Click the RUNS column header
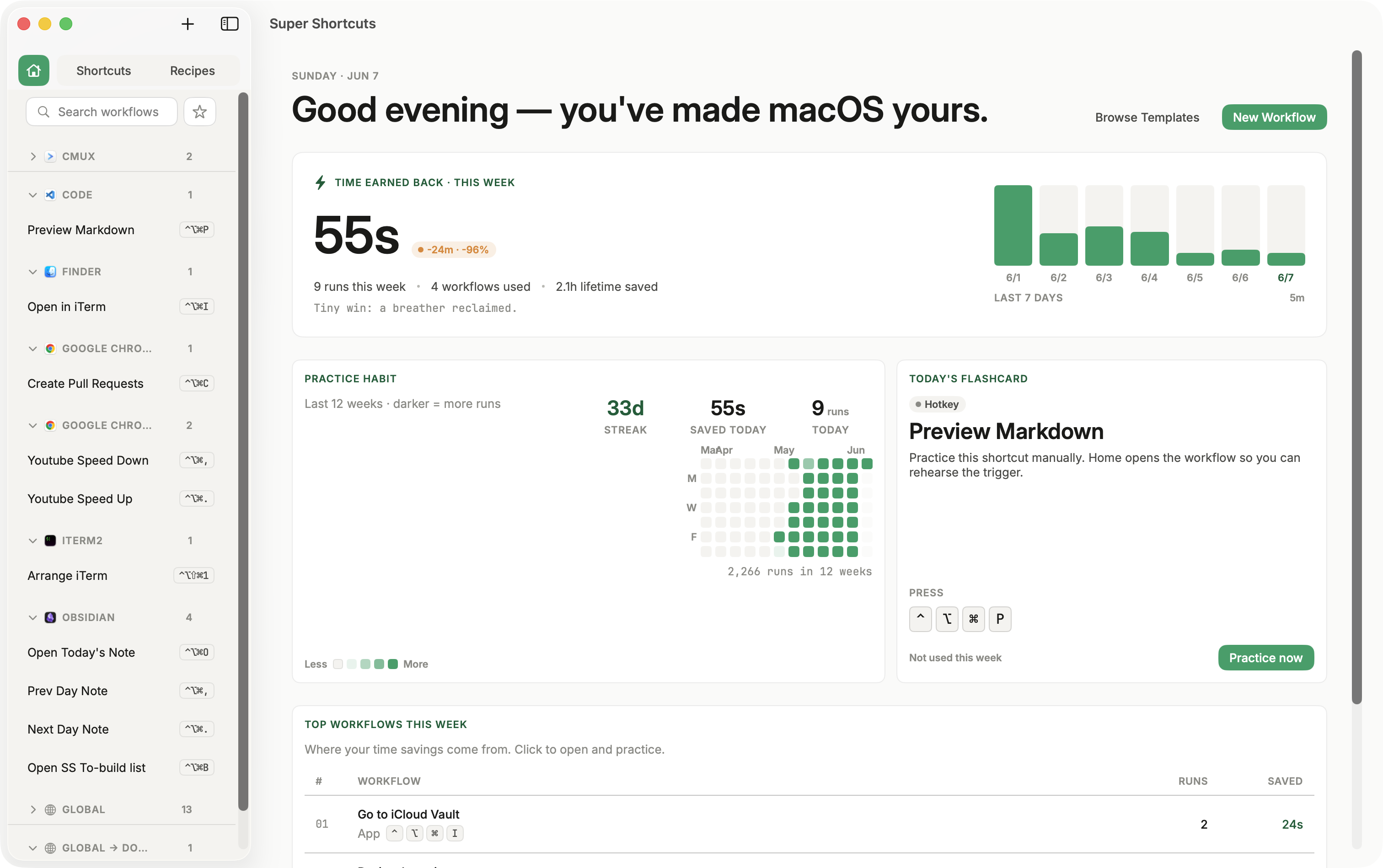Screen dimensions: 1383x868 tap(1192, 781)
